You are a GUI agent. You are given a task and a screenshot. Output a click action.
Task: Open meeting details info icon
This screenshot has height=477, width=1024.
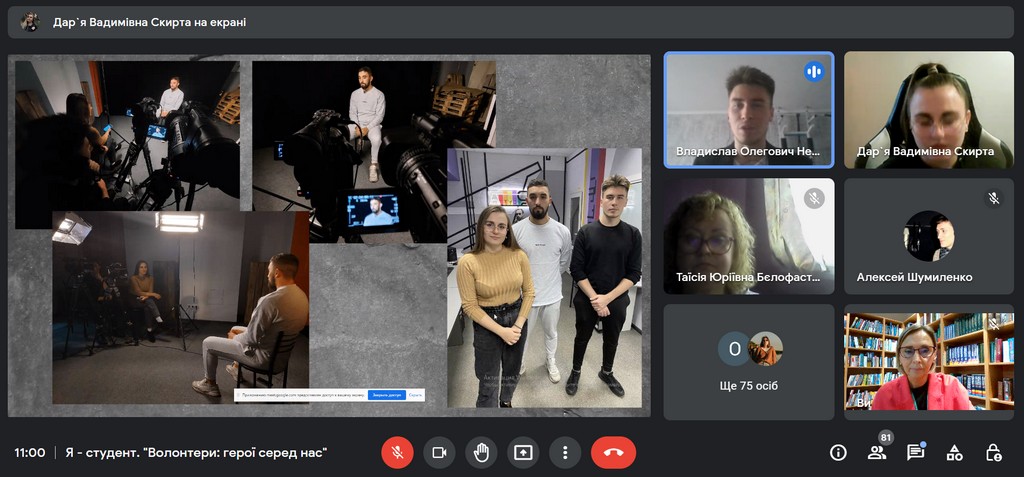[838, 453]
